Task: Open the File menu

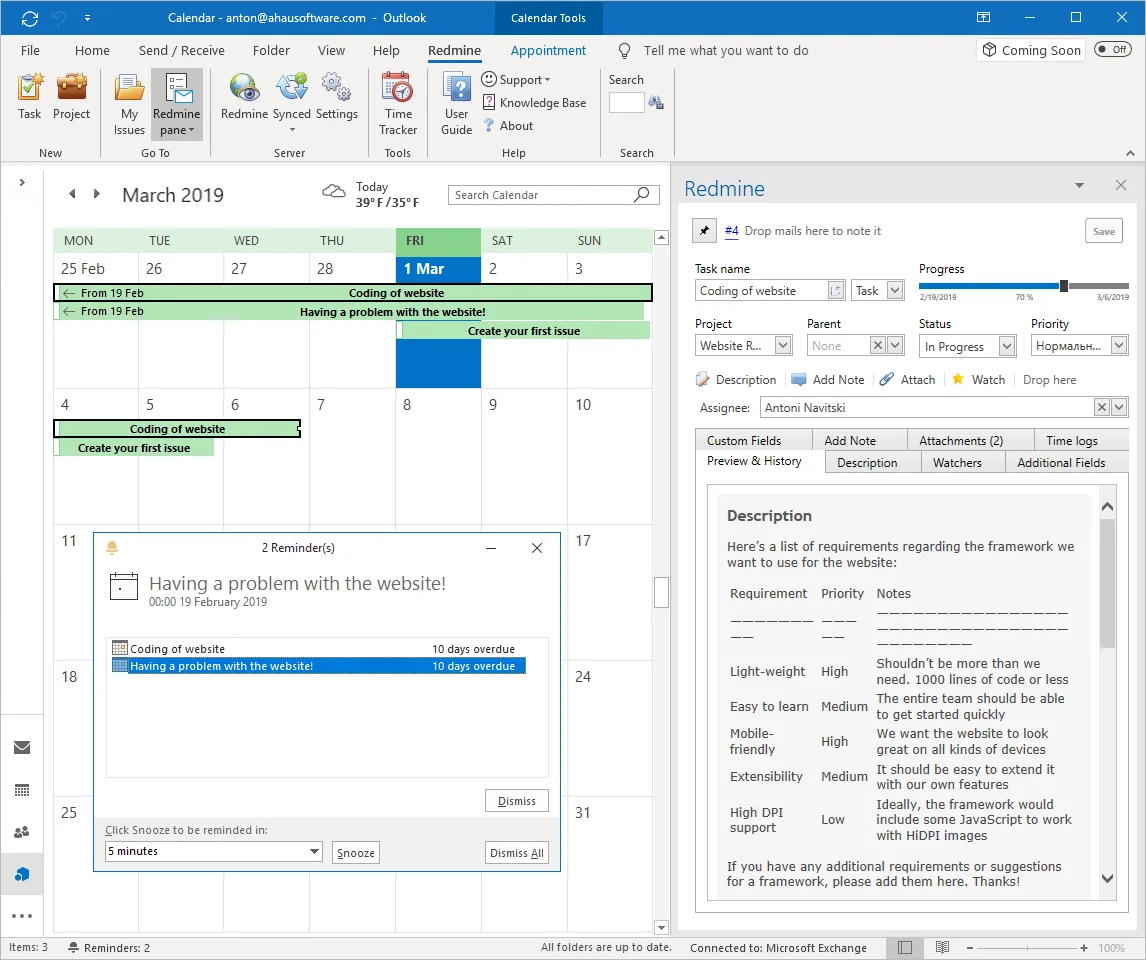Action: point(30,50)
